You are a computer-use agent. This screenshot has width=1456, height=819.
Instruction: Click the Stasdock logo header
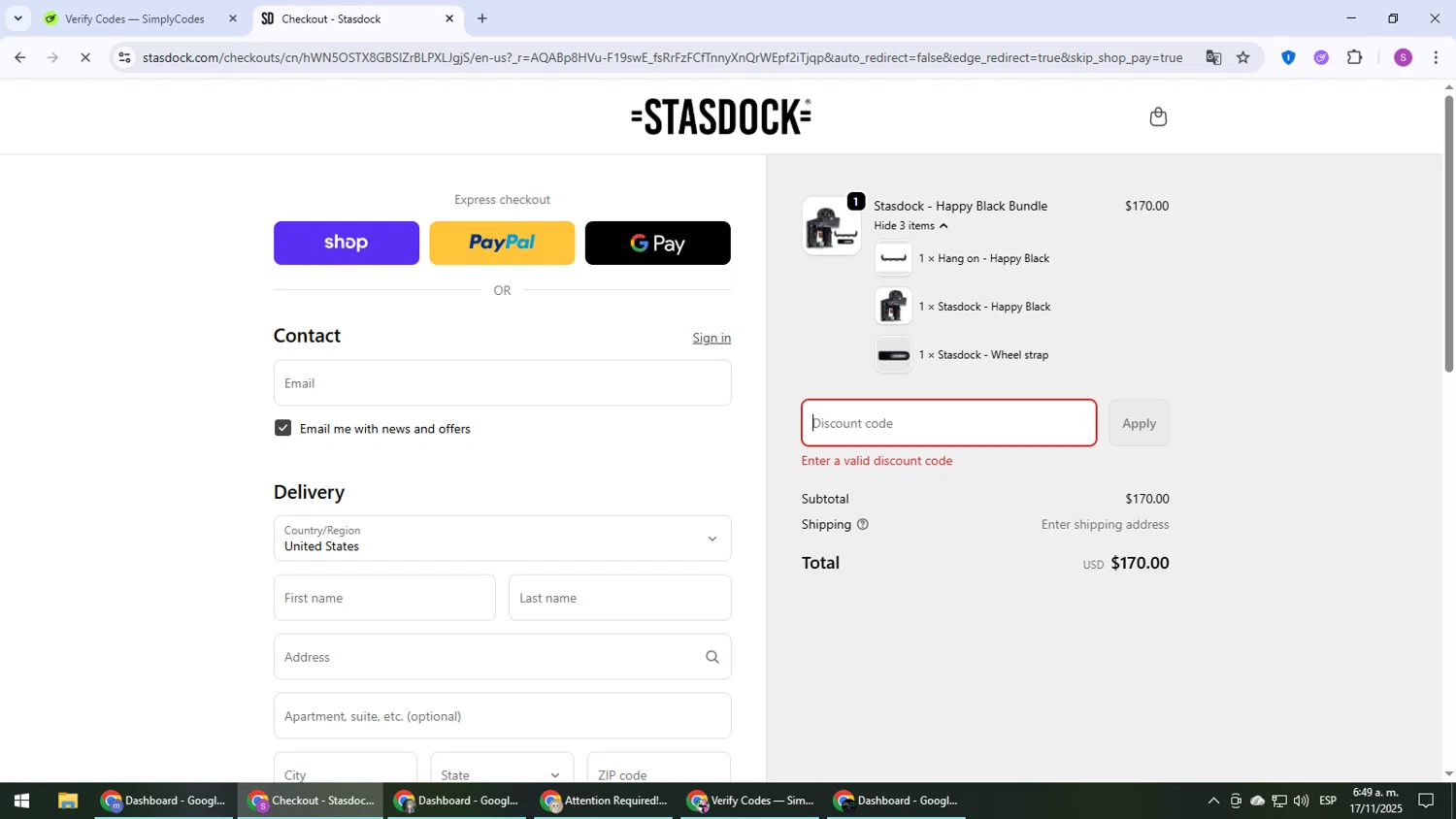[721, 116]
